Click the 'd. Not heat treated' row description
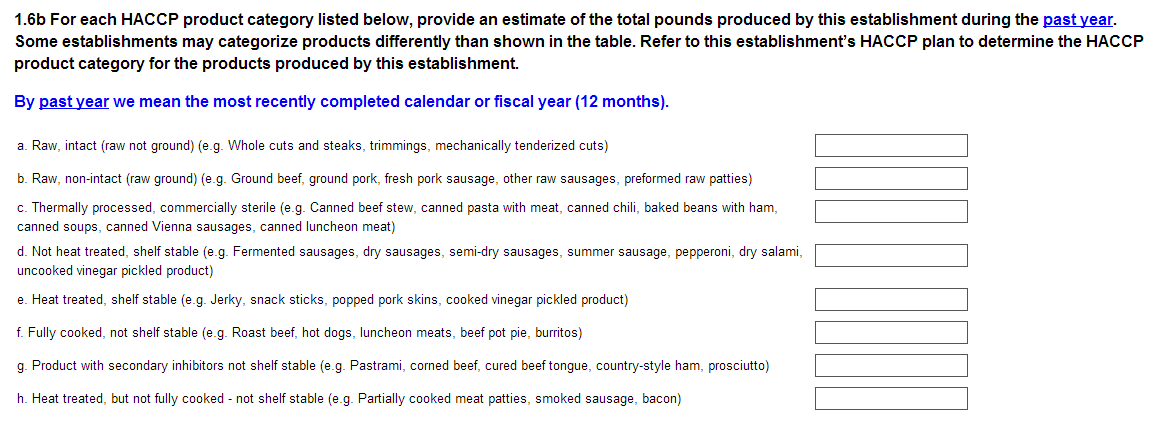Screen dimensions: 1151x430 409,261
